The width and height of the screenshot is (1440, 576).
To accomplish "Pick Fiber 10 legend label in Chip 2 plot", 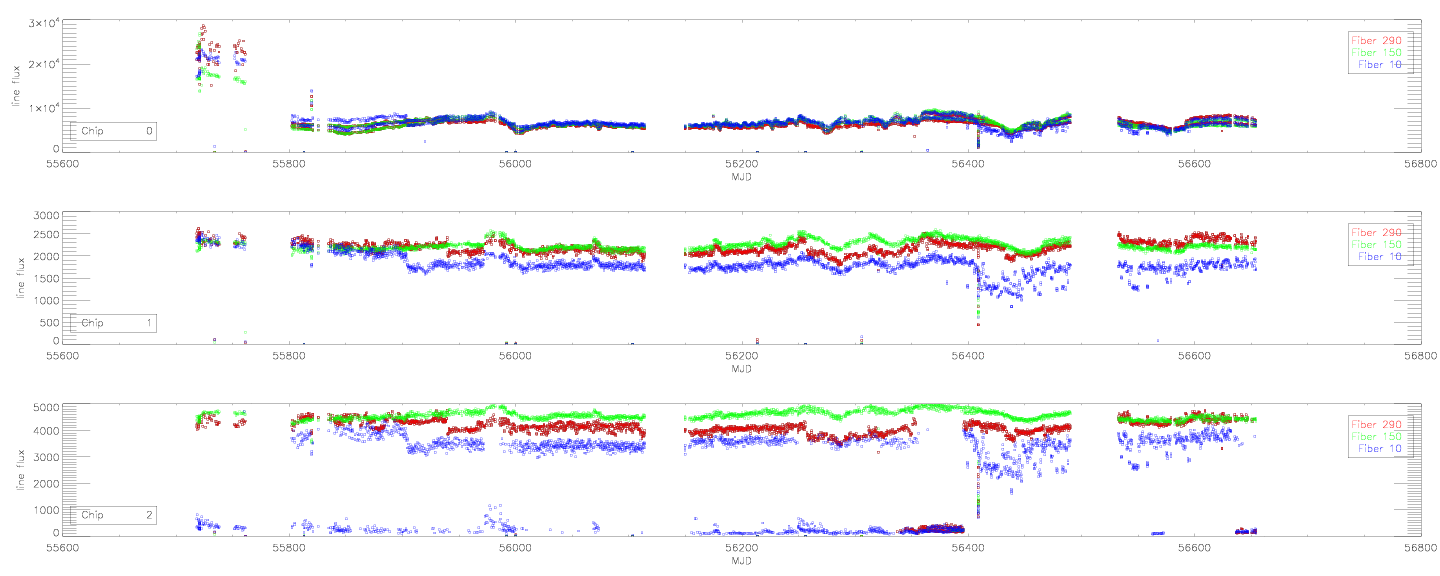I will pos(1380,449).
